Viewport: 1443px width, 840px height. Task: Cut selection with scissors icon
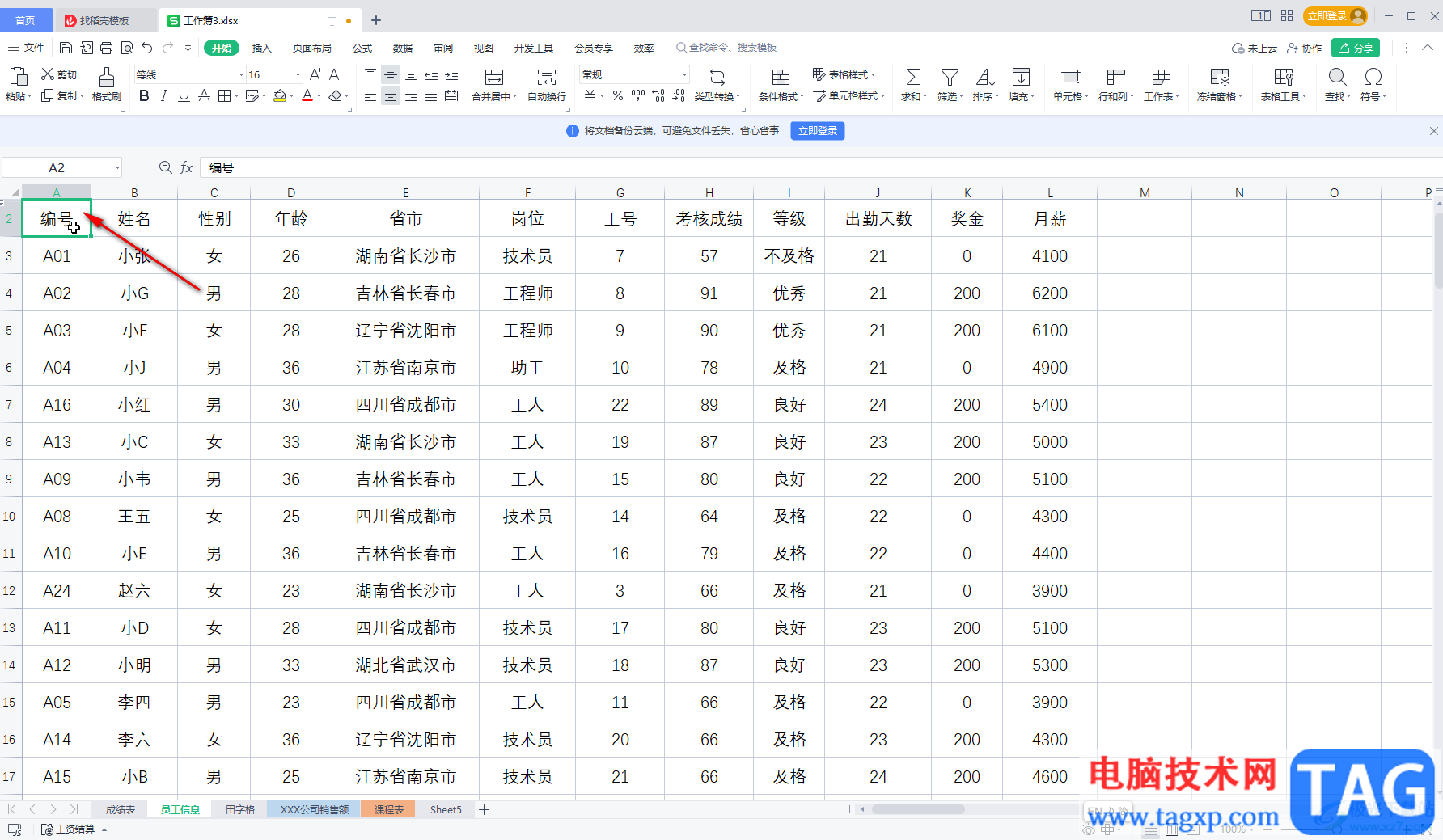point(48,74)
